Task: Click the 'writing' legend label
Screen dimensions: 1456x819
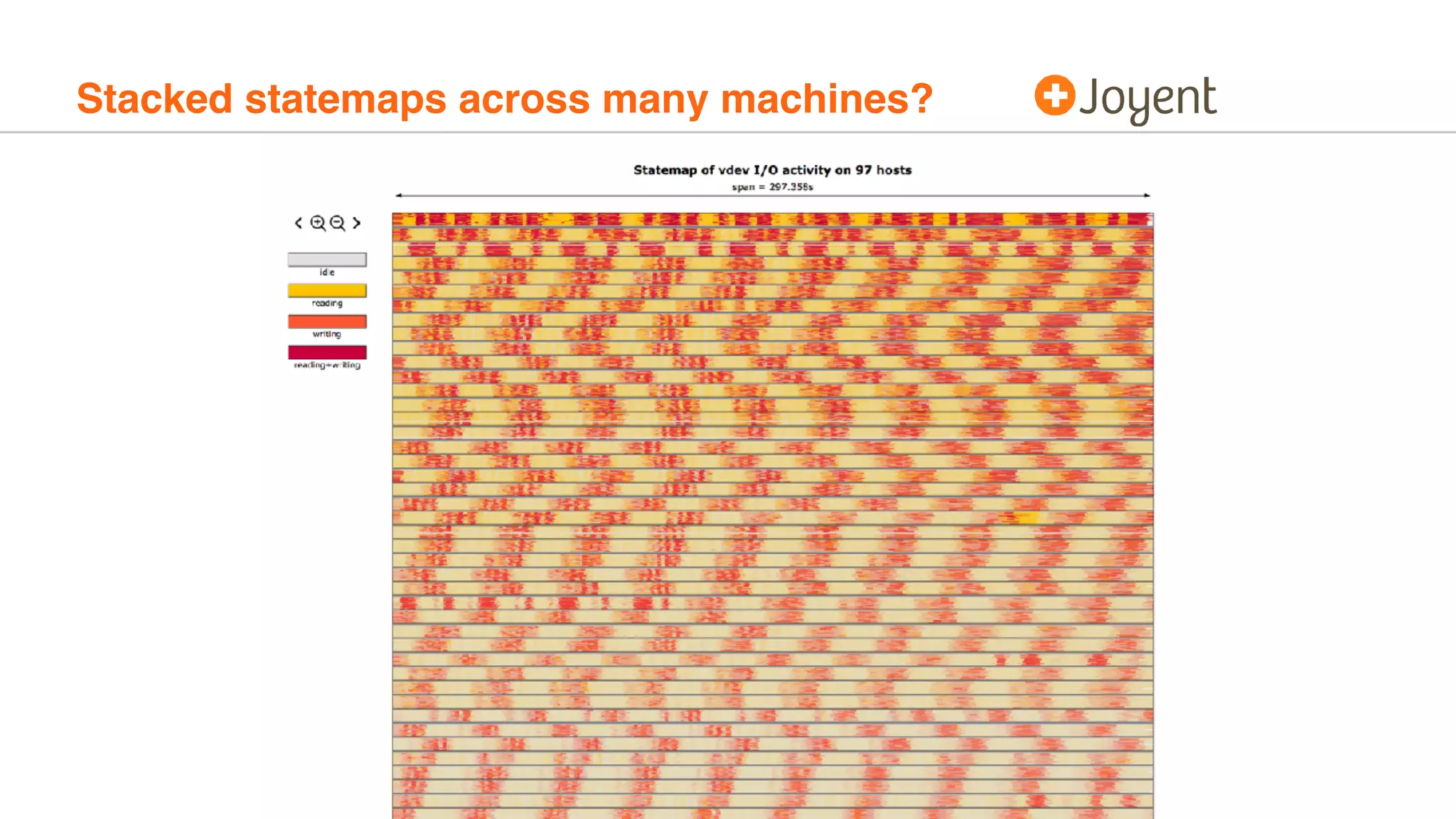Action: (x=327, y=334)
